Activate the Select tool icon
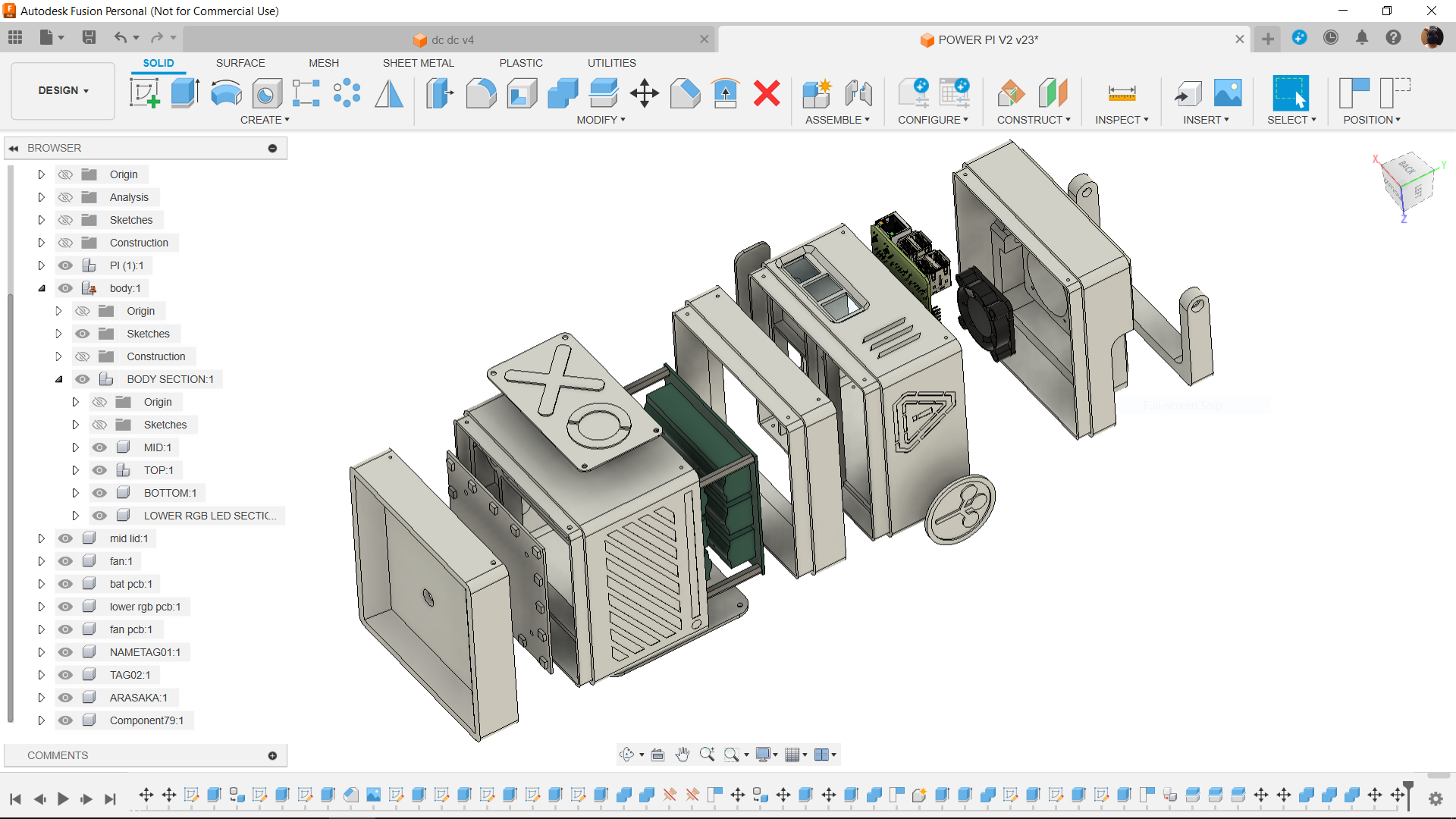This screenshot has height=819, width=1456. (x=1291, y=93)
